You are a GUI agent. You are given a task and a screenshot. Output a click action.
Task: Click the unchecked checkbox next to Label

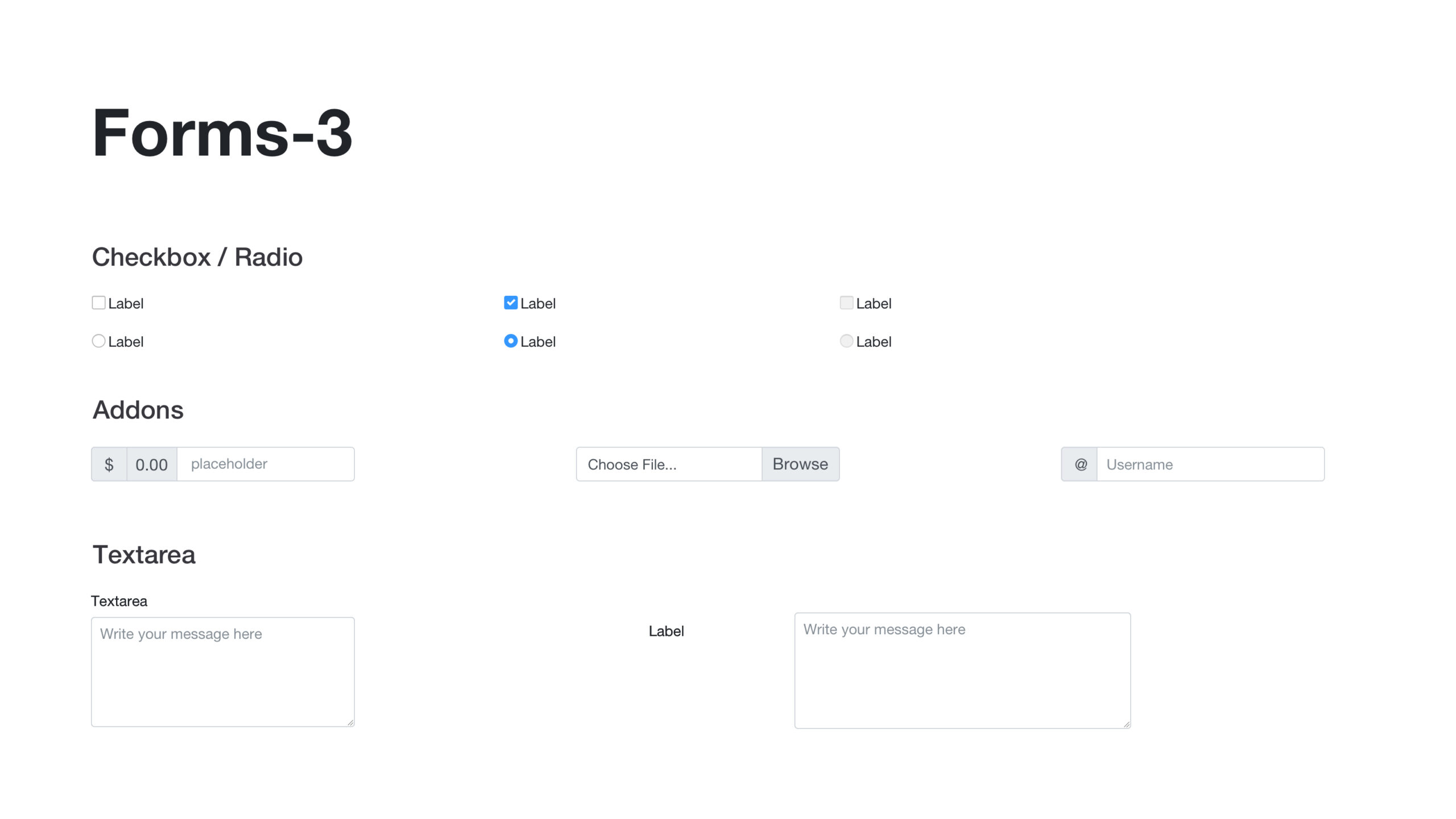click(99, 302)
